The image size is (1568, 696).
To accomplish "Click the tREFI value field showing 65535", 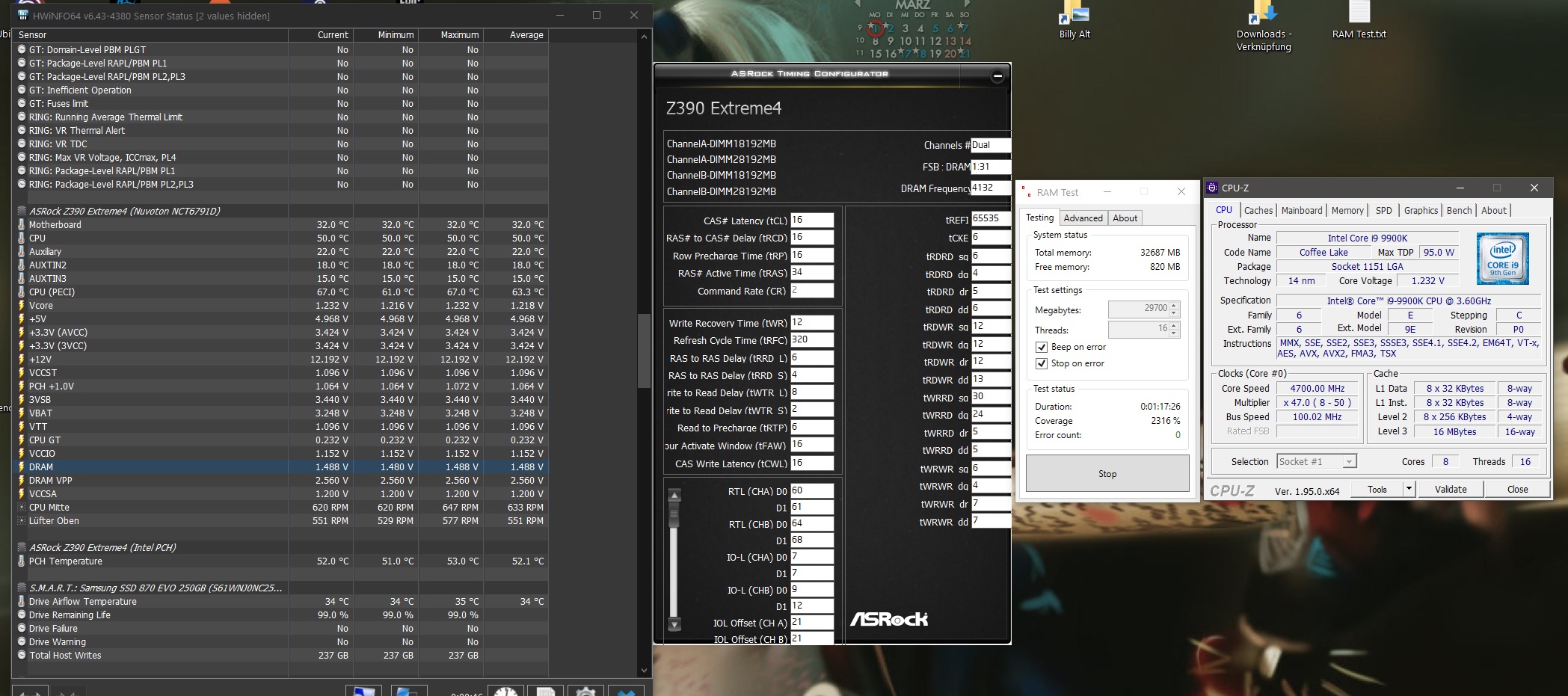I will click(991, 219).
